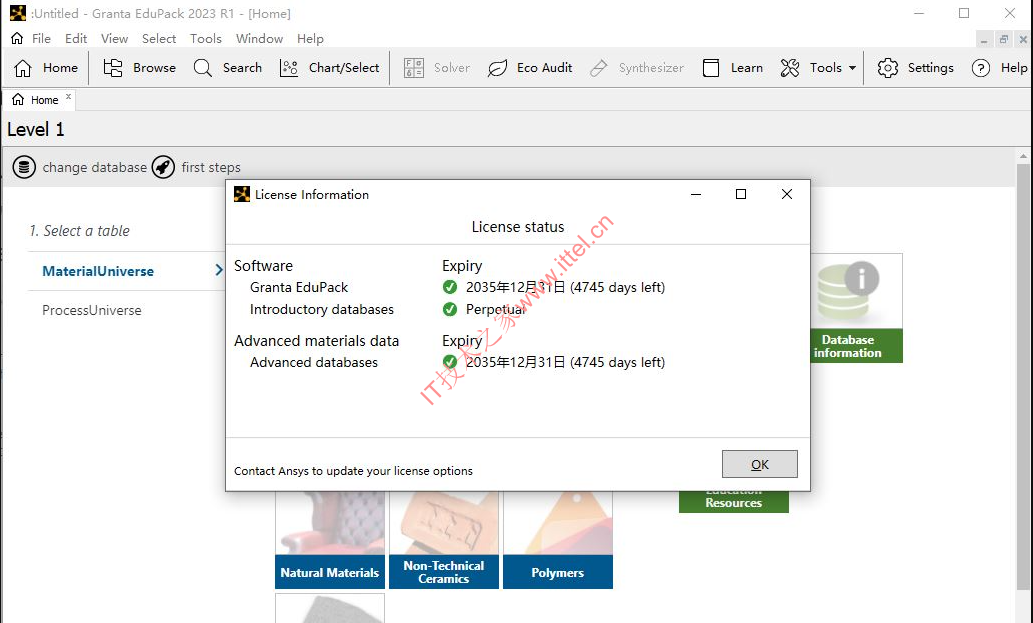Click the change database button
Screen dimensions: 1033x623
click(80, 167)
